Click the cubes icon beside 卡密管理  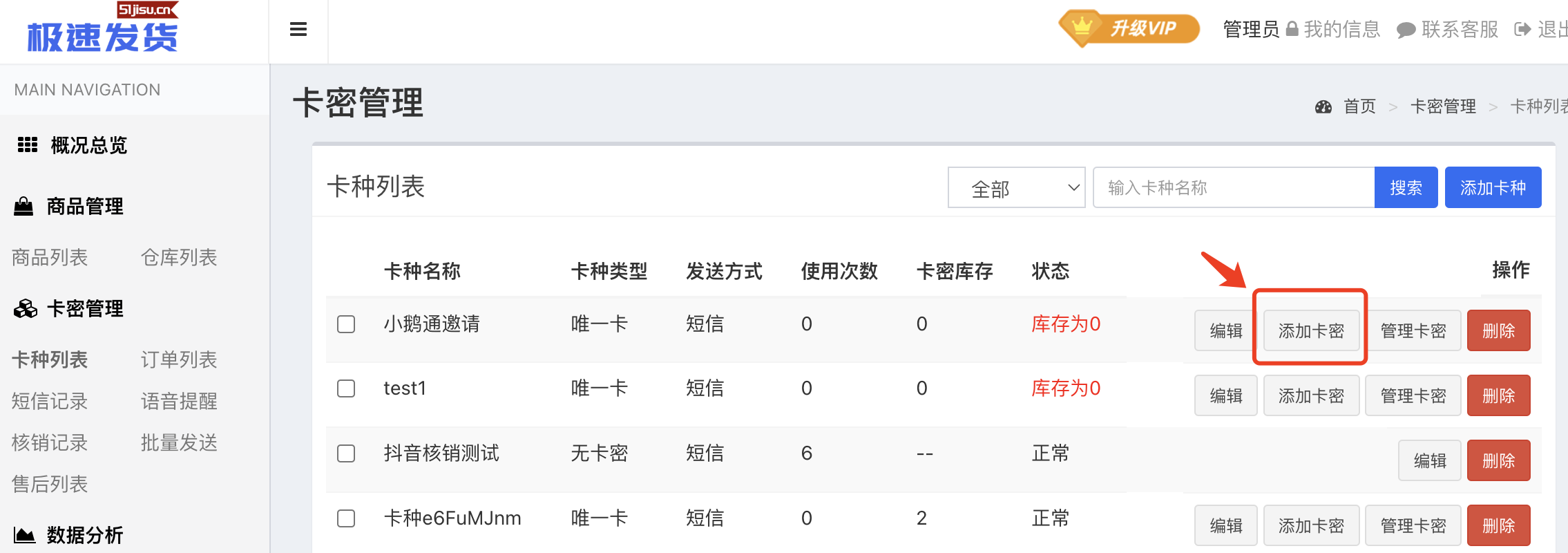coord(26,308)
